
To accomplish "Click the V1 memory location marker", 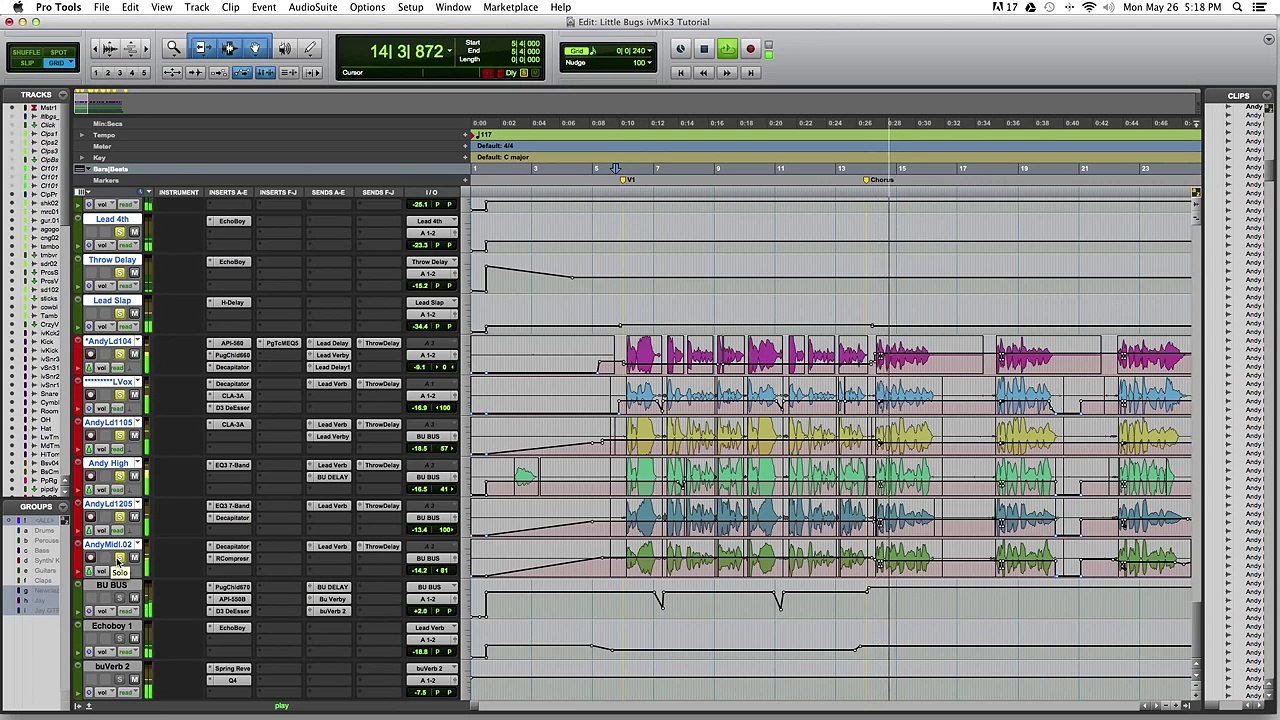I will (627, 180).
